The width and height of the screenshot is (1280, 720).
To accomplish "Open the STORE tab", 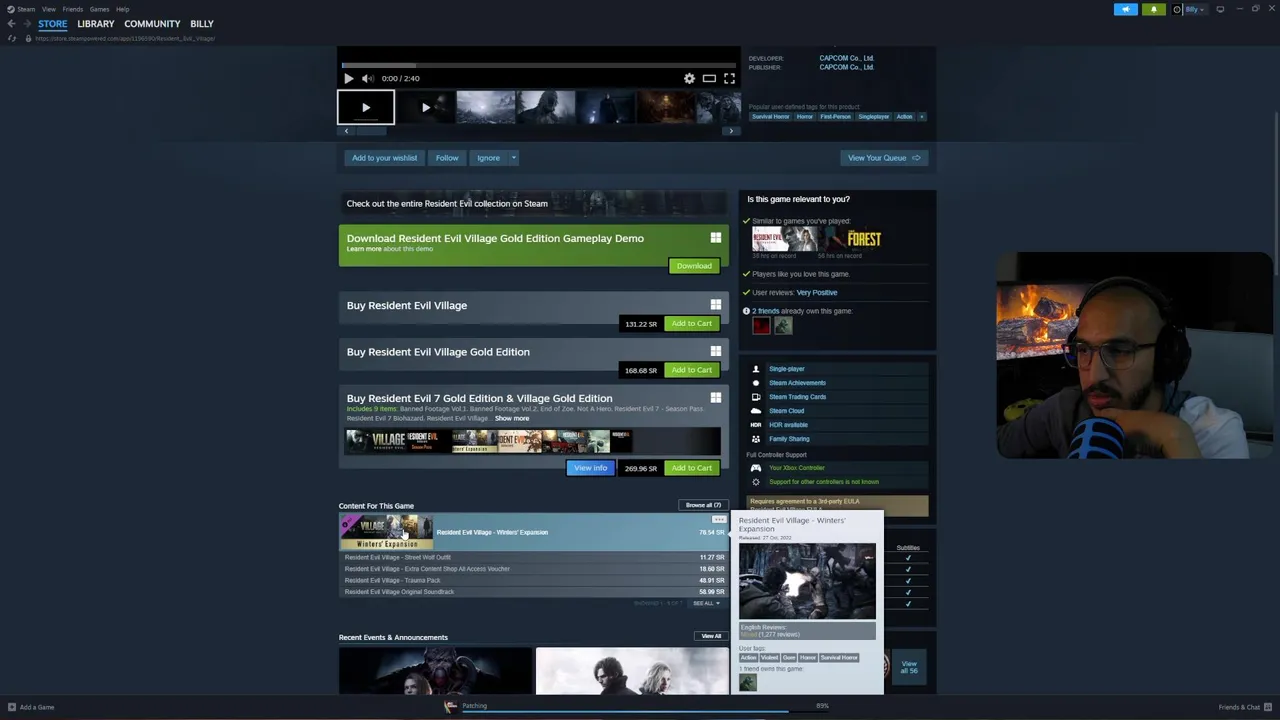I will click(x=52, y=24).
